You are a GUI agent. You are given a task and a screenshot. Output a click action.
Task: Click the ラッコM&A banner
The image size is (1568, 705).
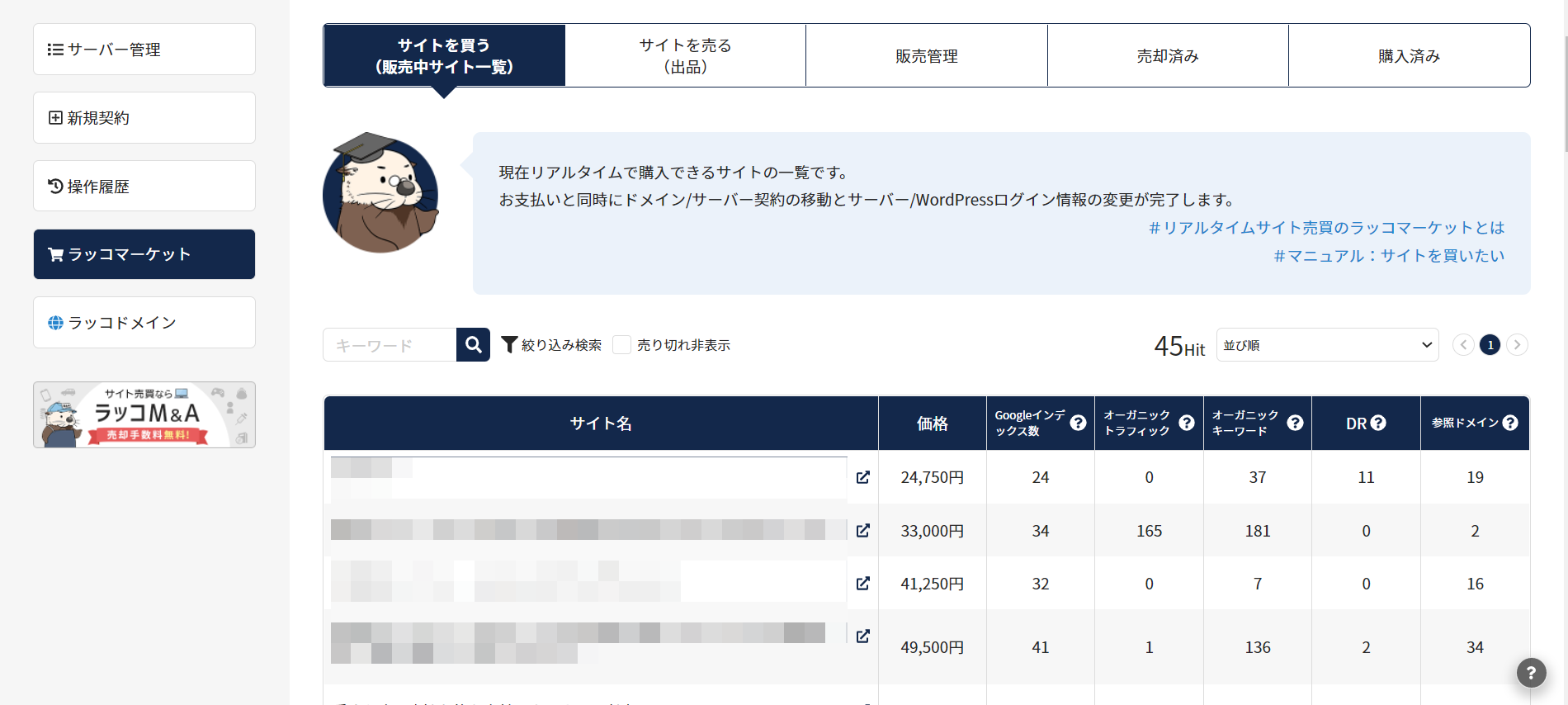click(144, 414)
